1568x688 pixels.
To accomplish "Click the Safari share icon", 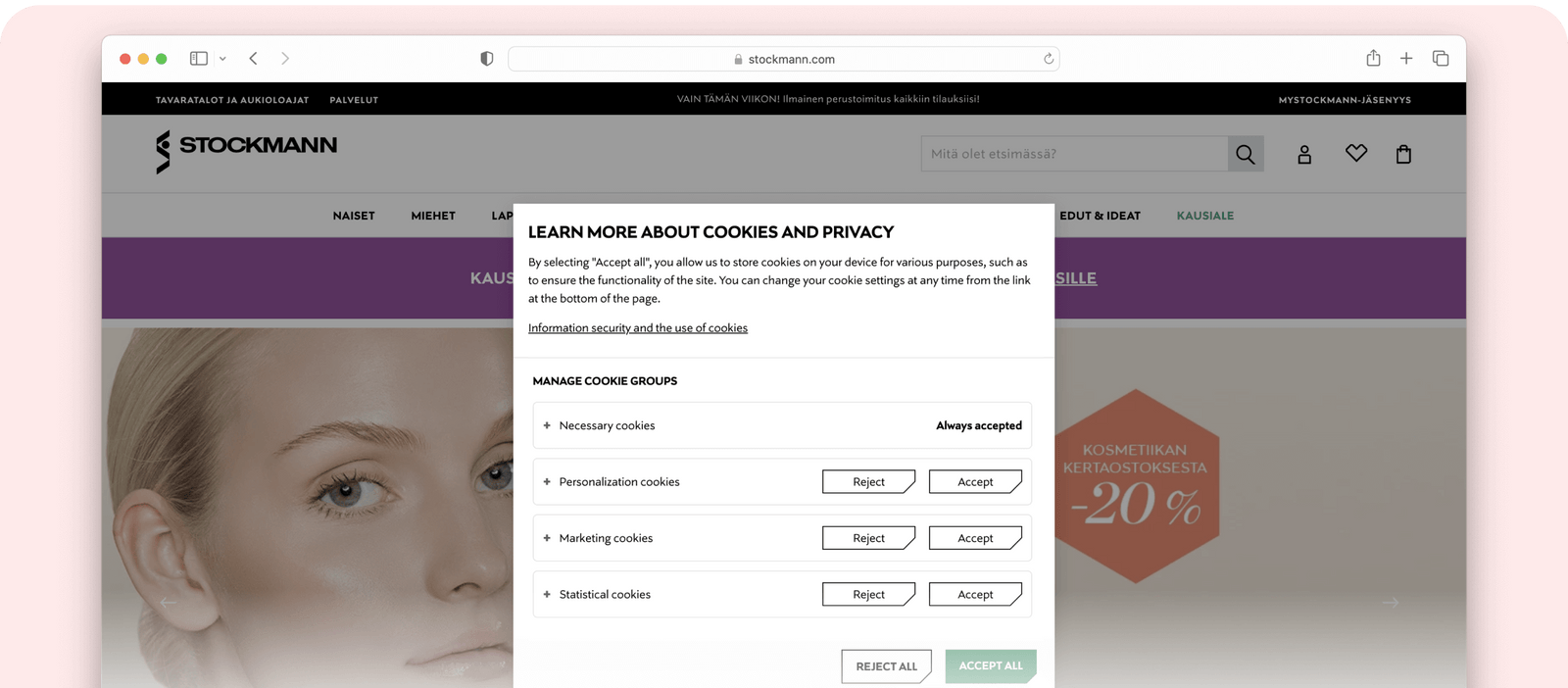I will point(1373,59).
